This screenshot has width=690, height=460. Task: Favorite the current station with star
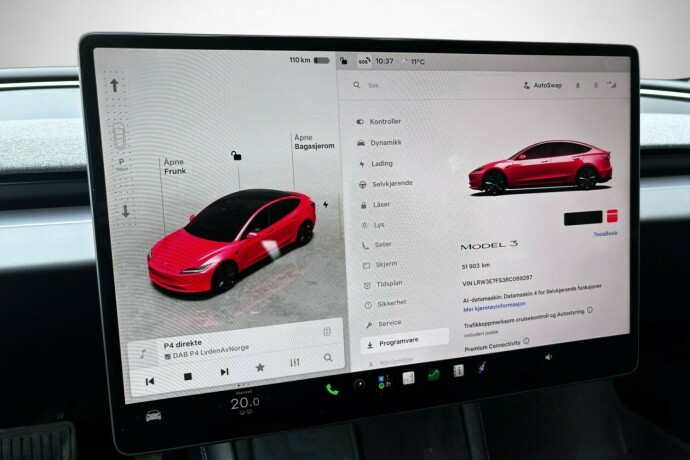260,367
